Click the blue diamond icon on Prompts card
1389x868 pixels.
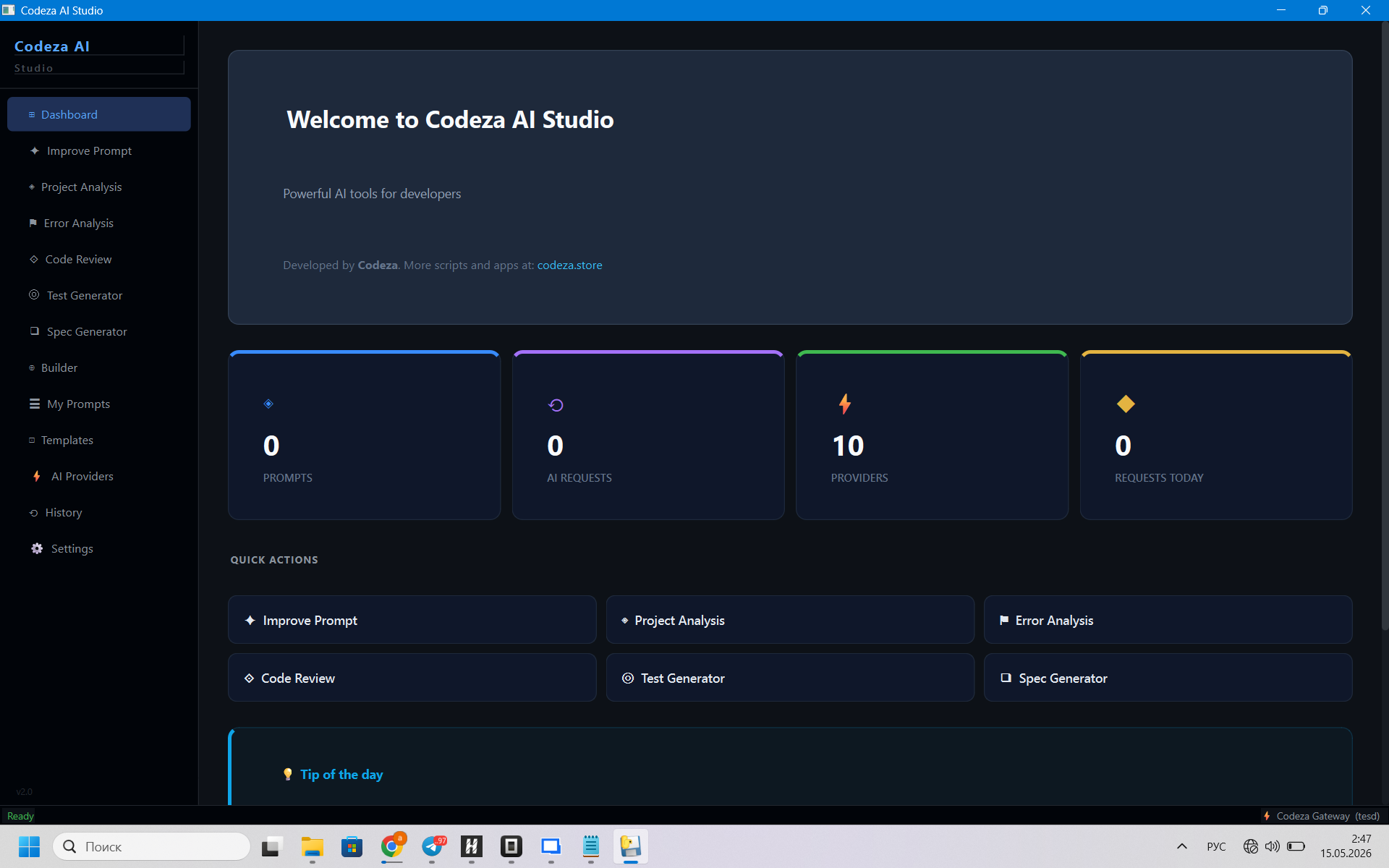coord(268,404)
